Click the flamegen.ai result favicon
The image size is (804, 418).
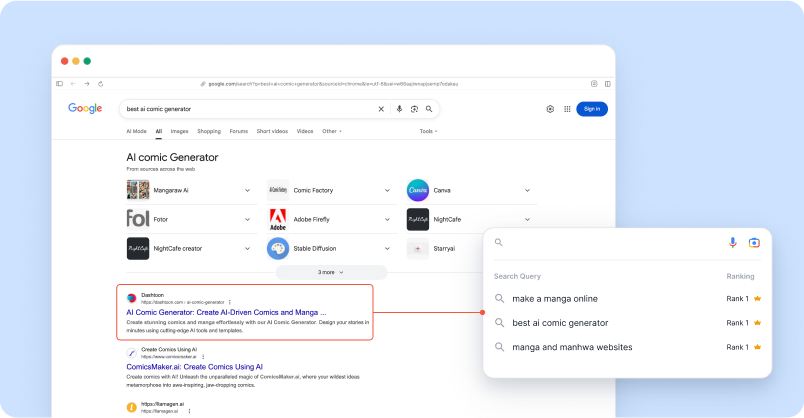[132, 407]
